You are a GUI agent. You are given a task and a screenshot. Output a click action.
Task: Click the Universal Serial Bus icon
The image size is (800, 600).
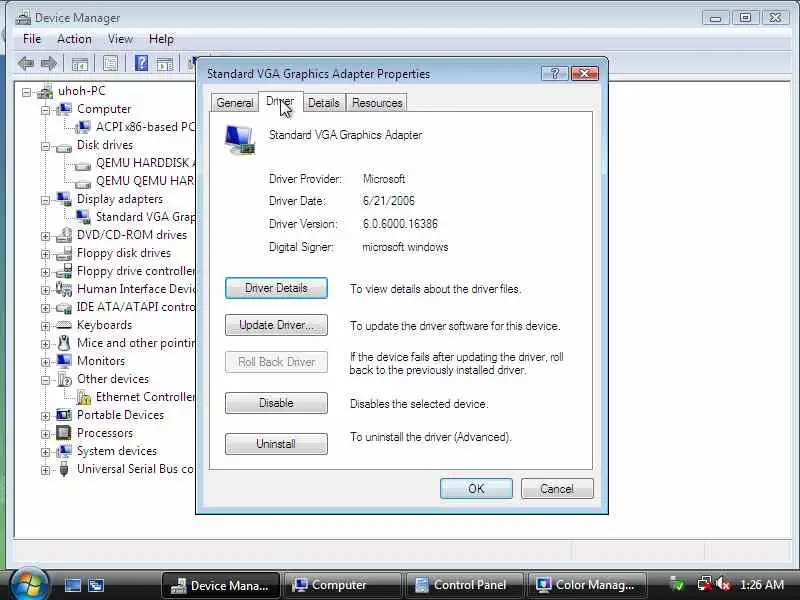point(64,469)
